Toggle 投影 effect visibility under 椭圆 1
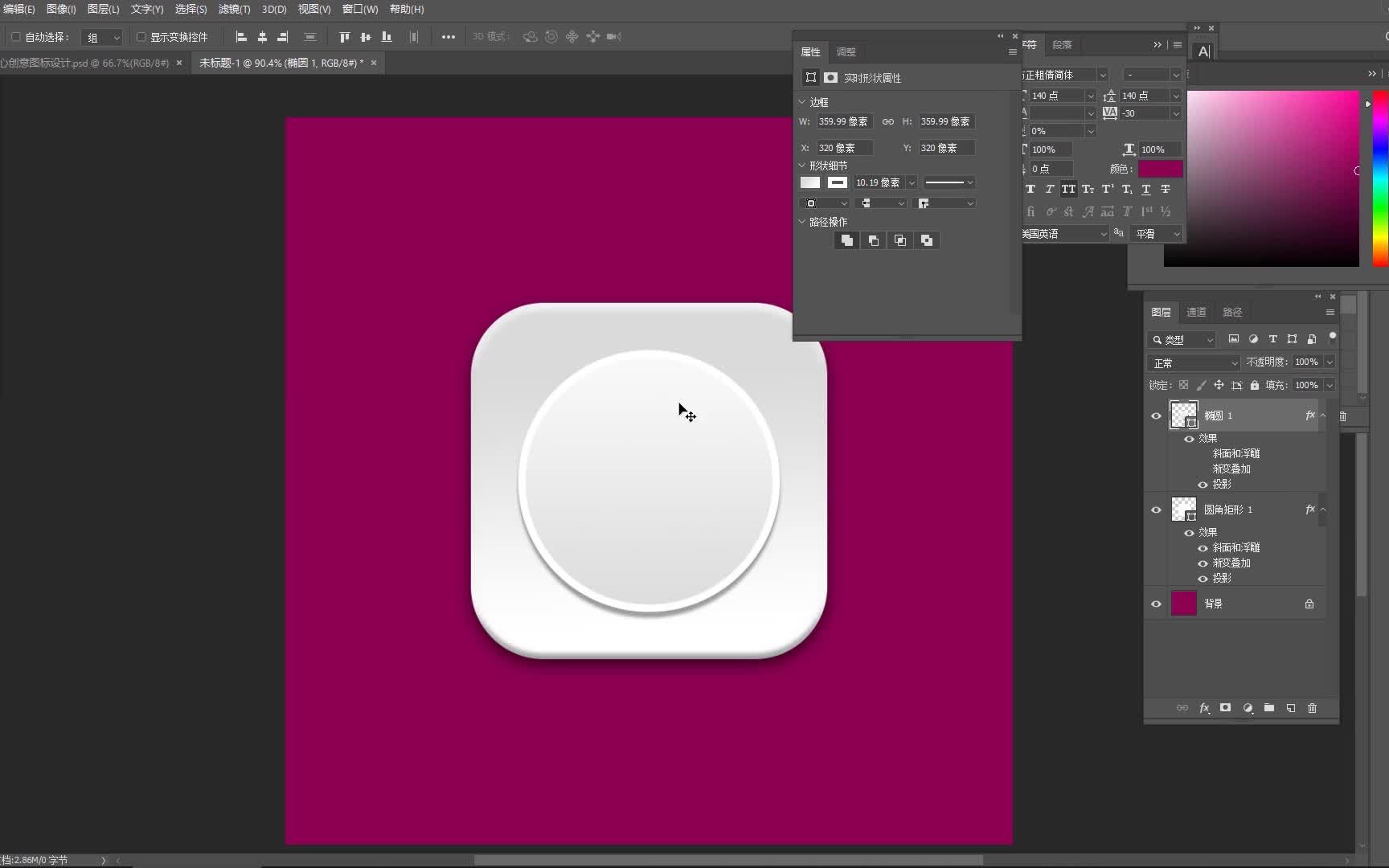Screen dimensions: 1389x868 tap(1203, 485)
